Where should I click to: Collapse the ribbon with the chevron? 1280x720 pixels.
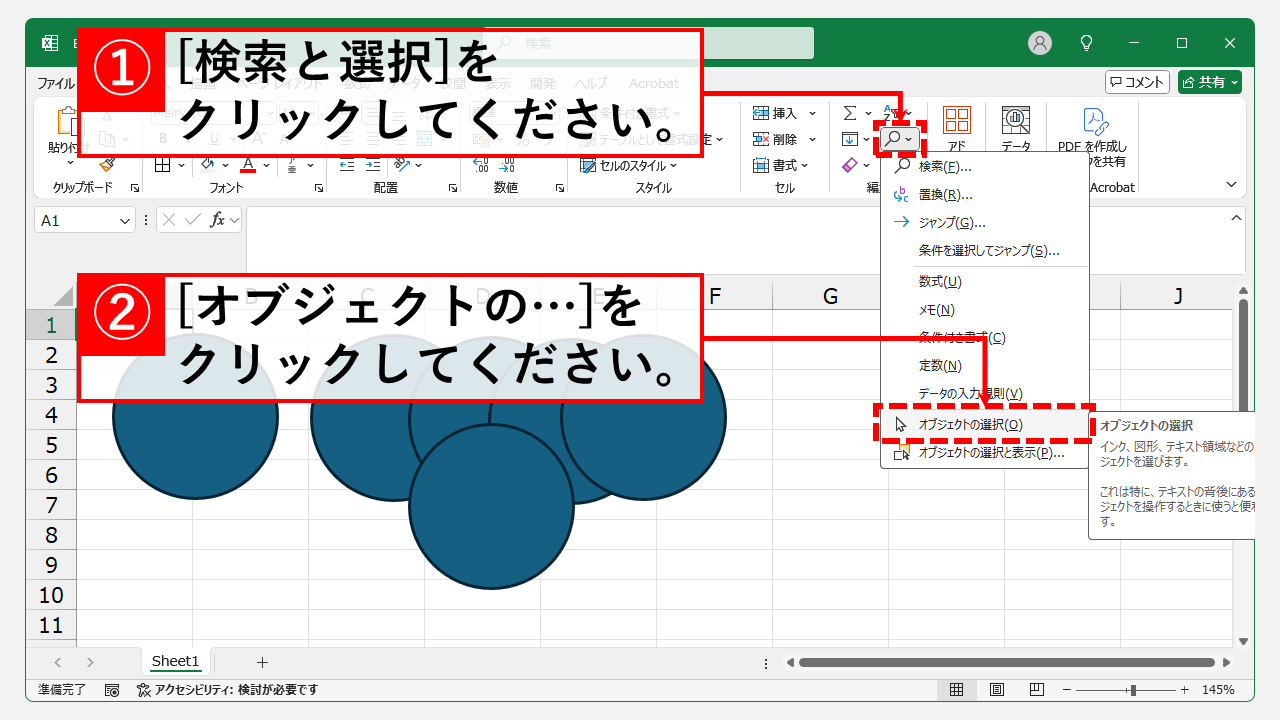coord(1232,185)
